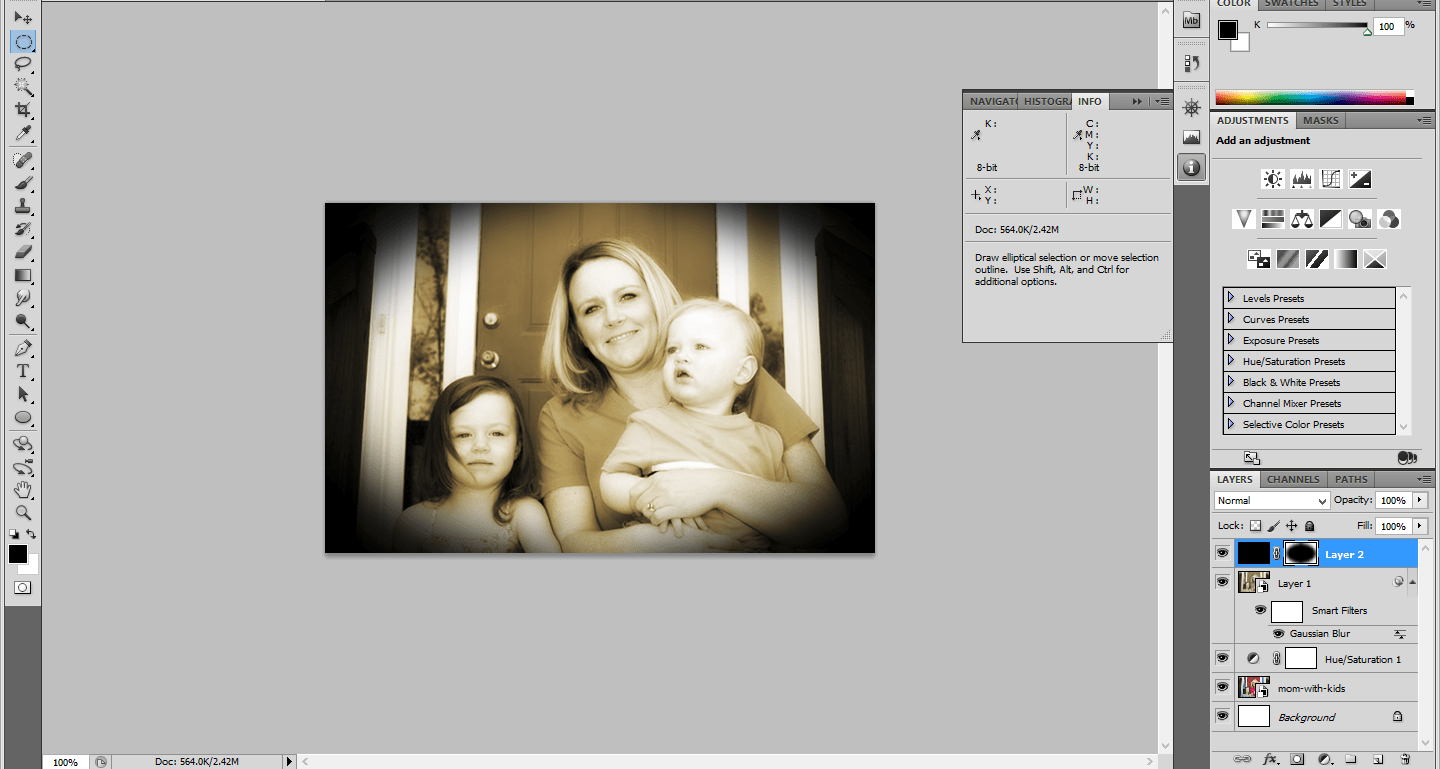Select the History Brush tool

click(x=23, y=229)
